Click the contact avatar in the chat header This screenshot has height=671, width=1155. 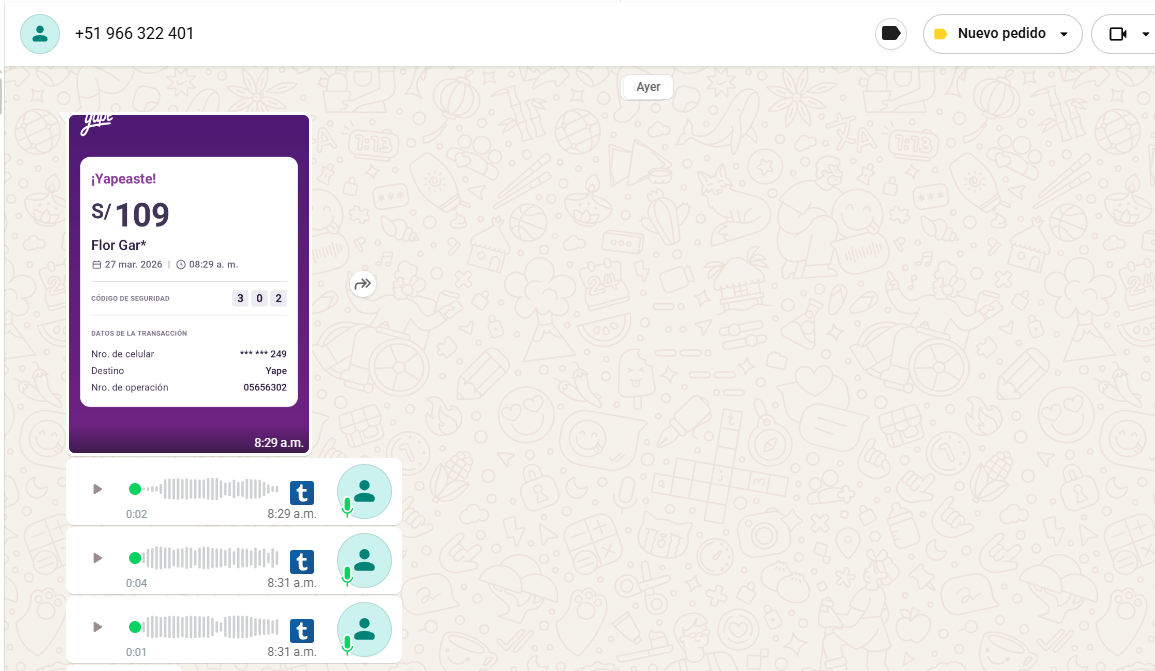coord(40,34)
